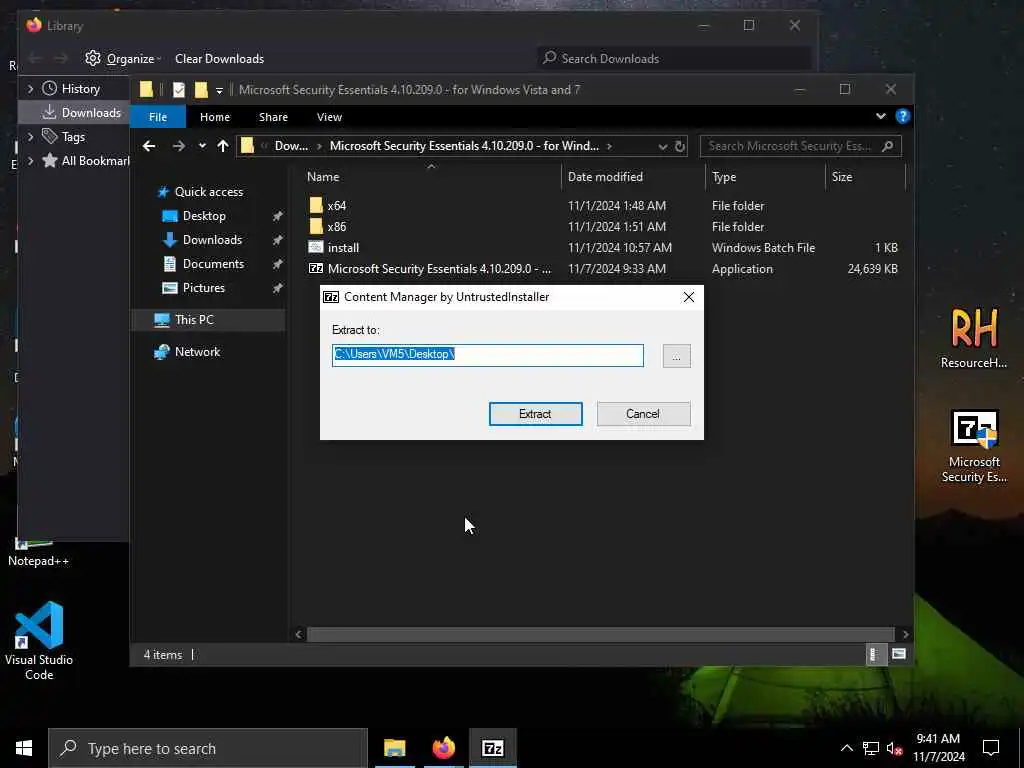1024x768 pixels.
Task: Open Microsoft Security Essentials desktop icon
Action: coord(974,447)
